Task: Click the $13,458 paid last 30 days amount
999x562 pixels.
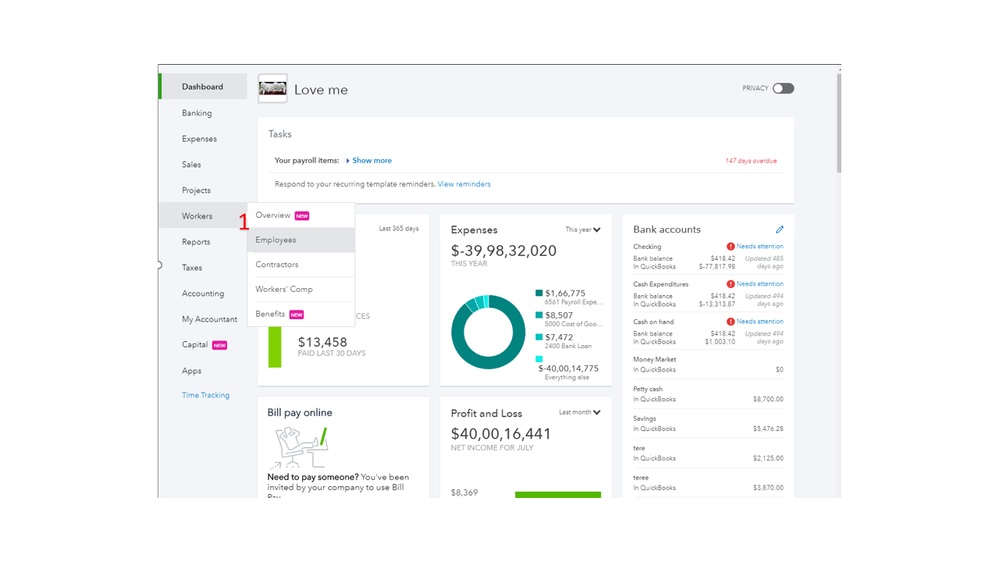Action: coord(322,342)
